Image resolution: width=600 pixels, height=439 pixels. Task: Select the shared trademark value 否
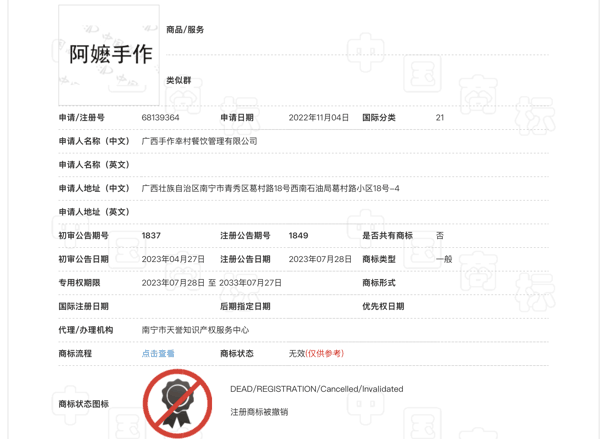(440, 235)
